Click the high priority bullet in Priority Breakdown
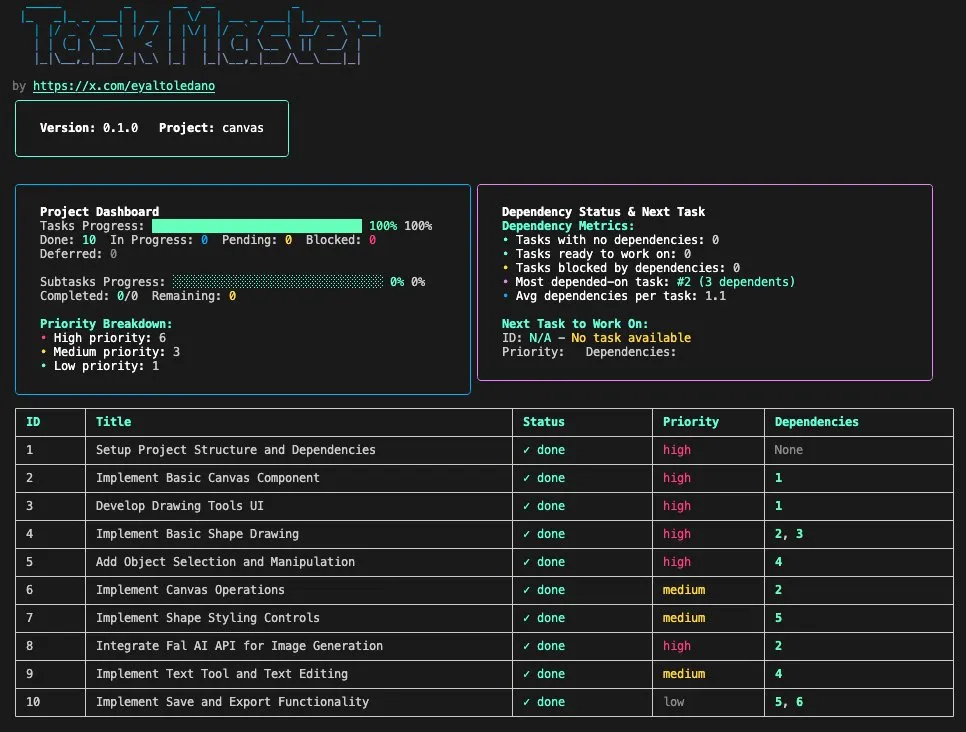 tap(42, 338)
